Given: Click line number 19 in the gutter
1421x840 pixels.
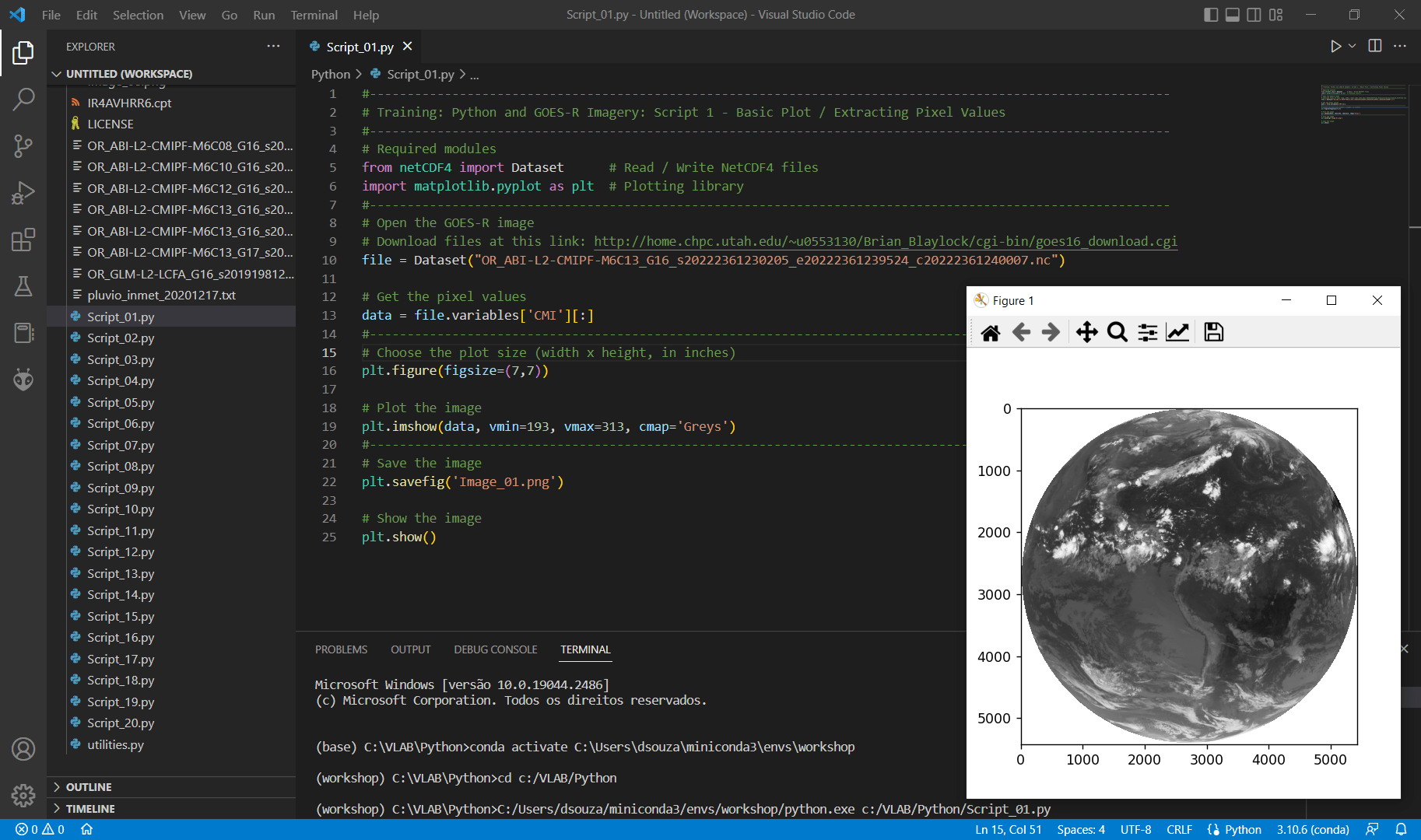Looking at the screenshot, I should coord(329,426).
